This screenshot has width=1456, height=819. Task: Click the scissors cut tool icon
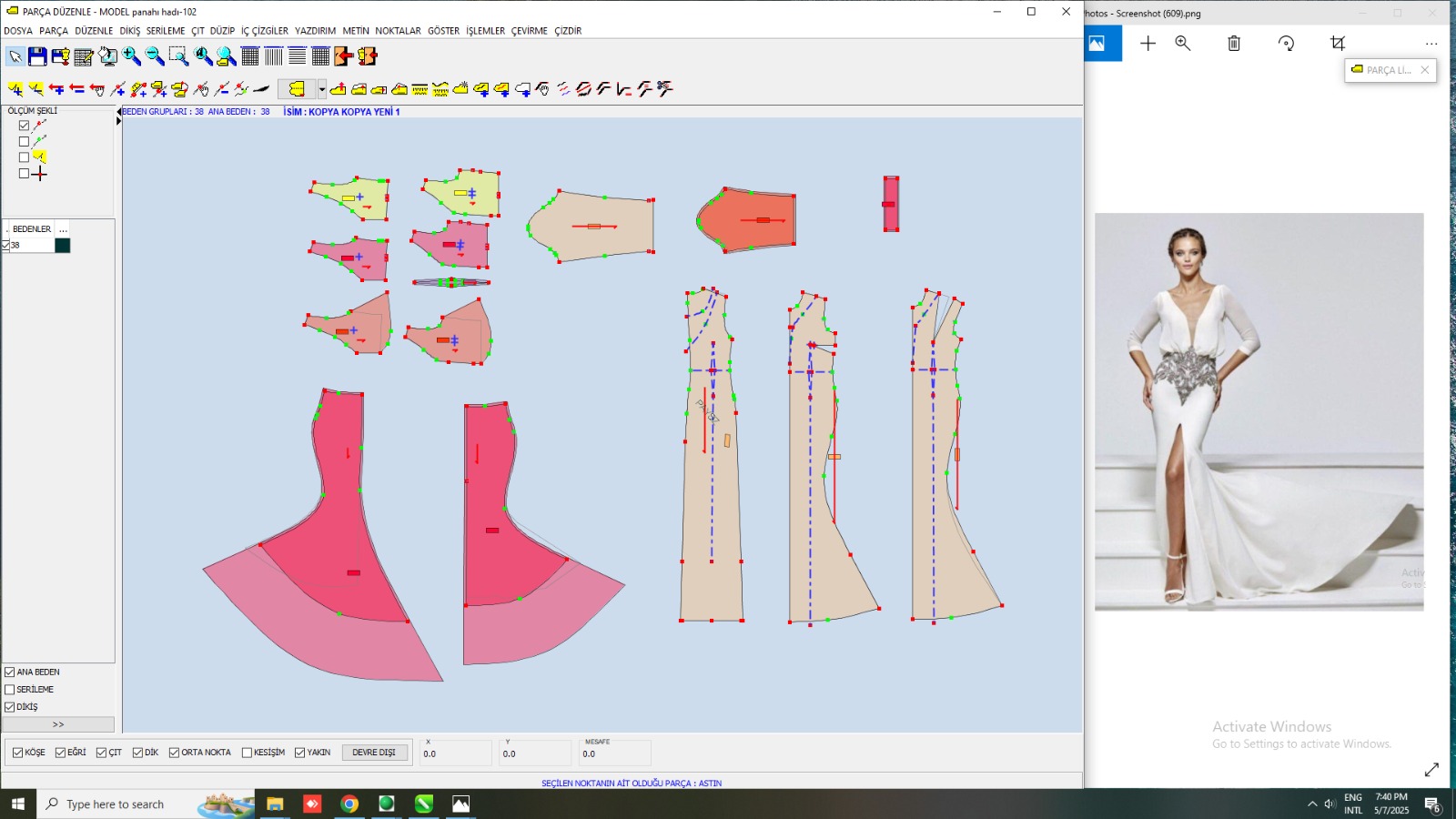(x=665, y=88)
